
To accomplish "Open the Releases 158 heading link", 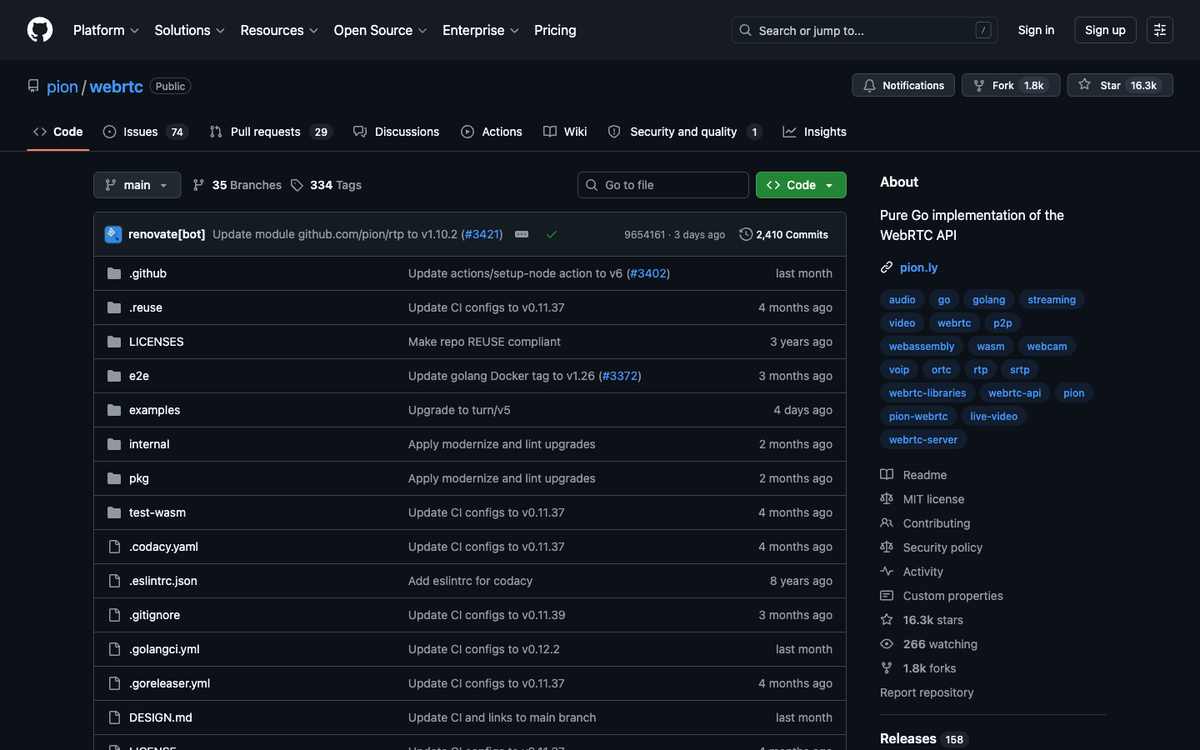I will [923, 739].
